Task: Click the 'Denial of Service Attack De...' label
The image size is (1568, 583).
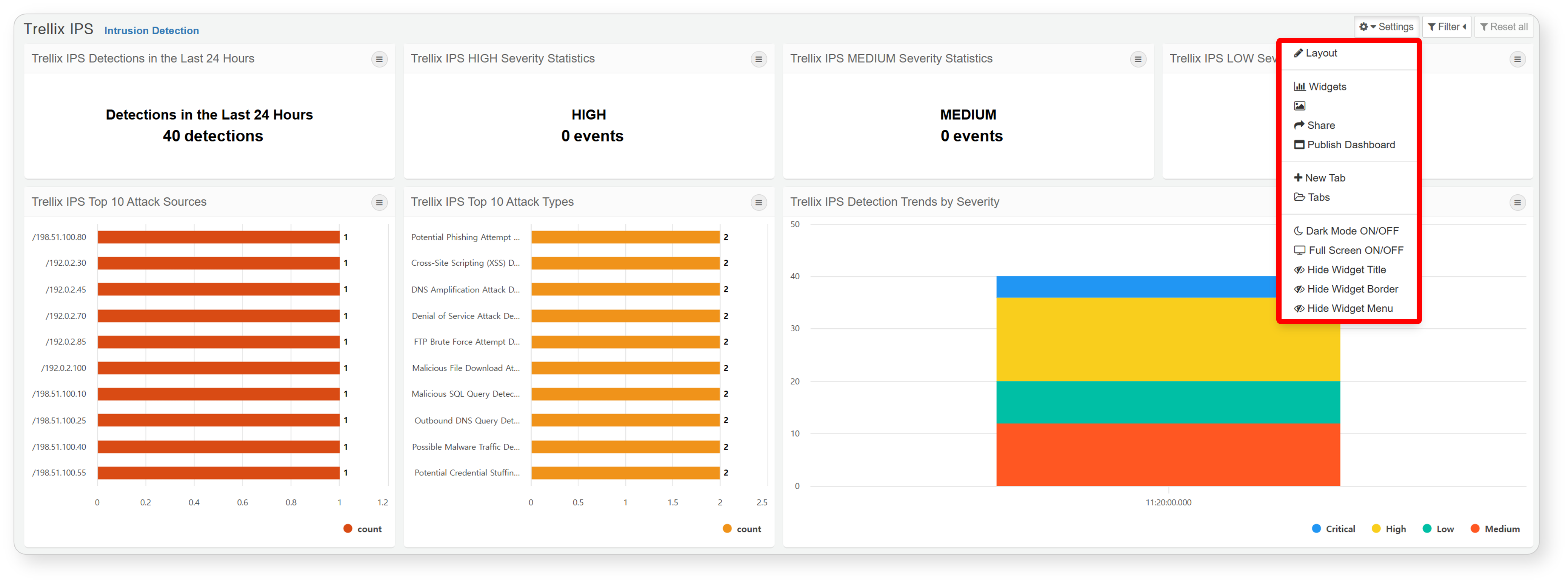Action: point(466,316)
